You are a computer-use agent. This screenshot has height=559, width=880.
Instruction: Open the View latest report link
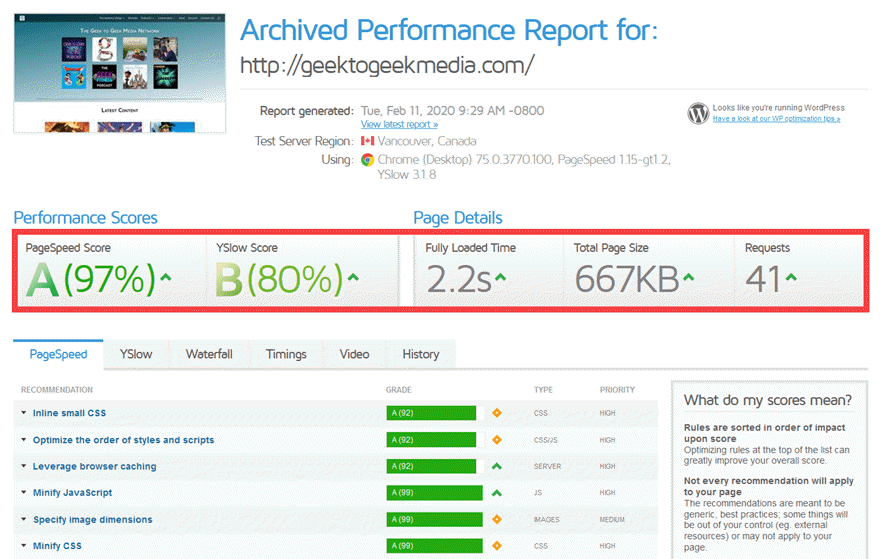tap(399, 125)
